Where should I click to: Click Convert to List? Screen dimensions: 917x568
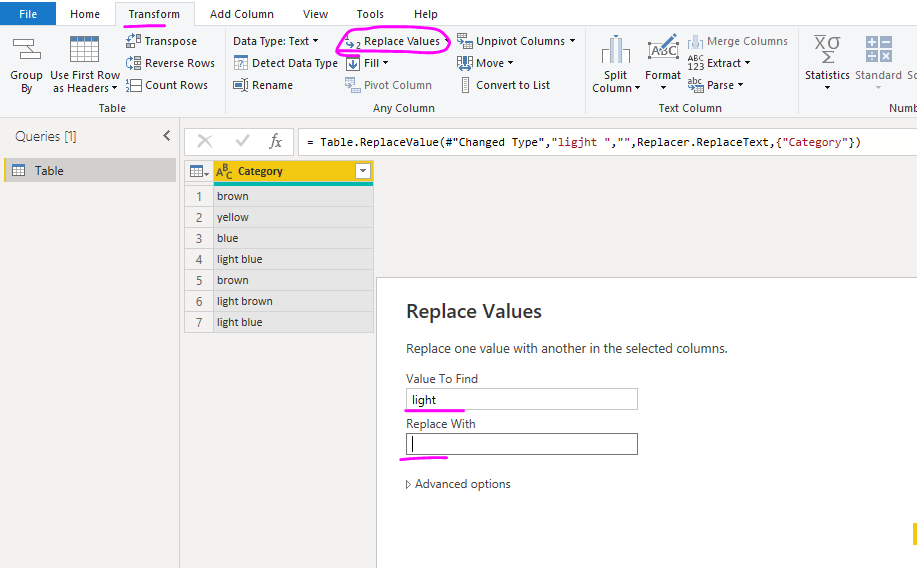504,85
